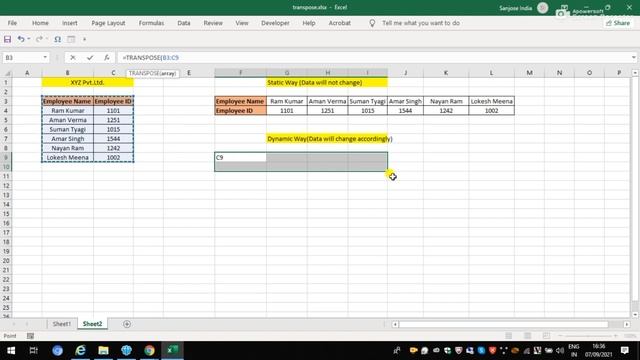Viewport: 640px width, 360px height.
Task: Click Nayan Ram cell in row 3
Action: click(446, 101)
